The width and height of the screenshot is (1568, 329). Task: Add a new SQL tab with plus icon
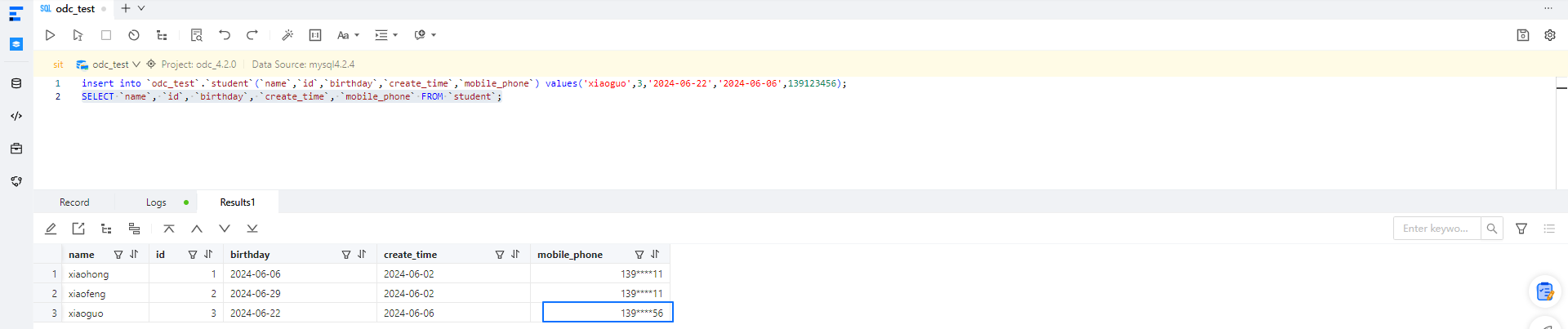click(x=125, y=8)
